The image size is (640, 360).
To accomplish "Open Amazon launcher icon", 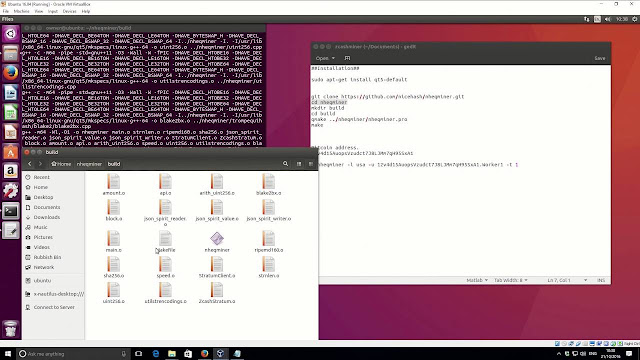I will click(x=11, y=171).
